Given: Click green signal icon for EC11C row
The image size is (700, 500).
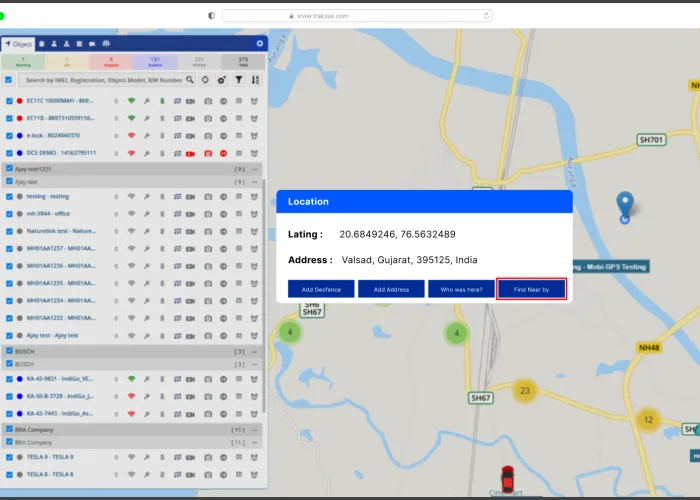Looking at the screenshot, I should (x=131, y=101).
